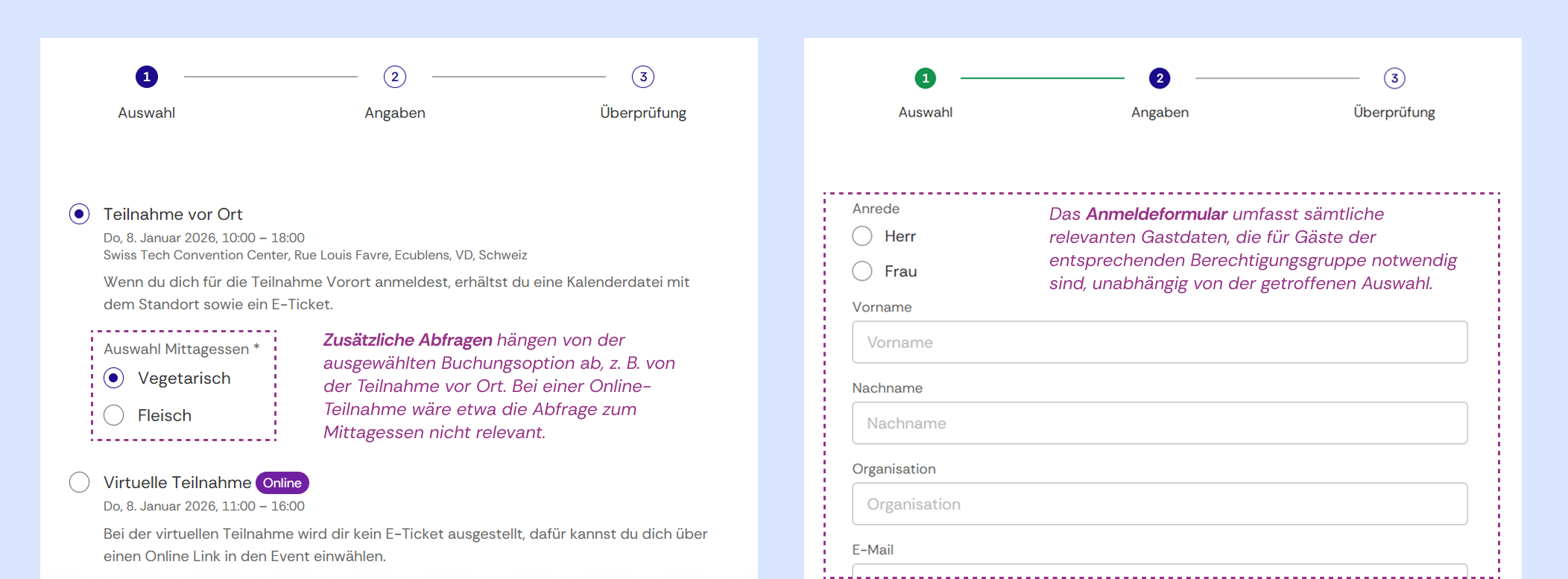Click the Auswahl Mittagessen label
This screenshot has width=1568, height=579.
pos(182,349)
